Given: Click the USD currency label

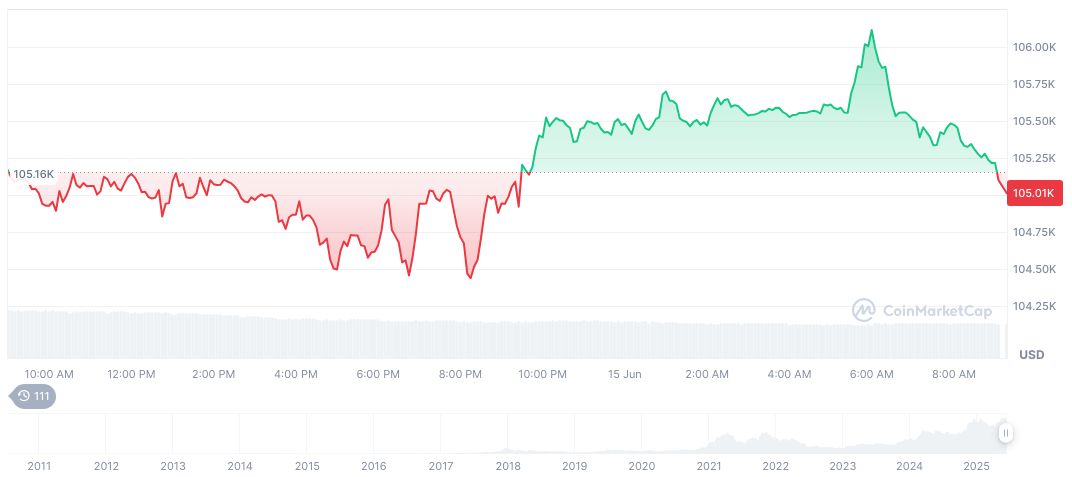Looking at the screenshot, I should click(x=1031, y=355).
